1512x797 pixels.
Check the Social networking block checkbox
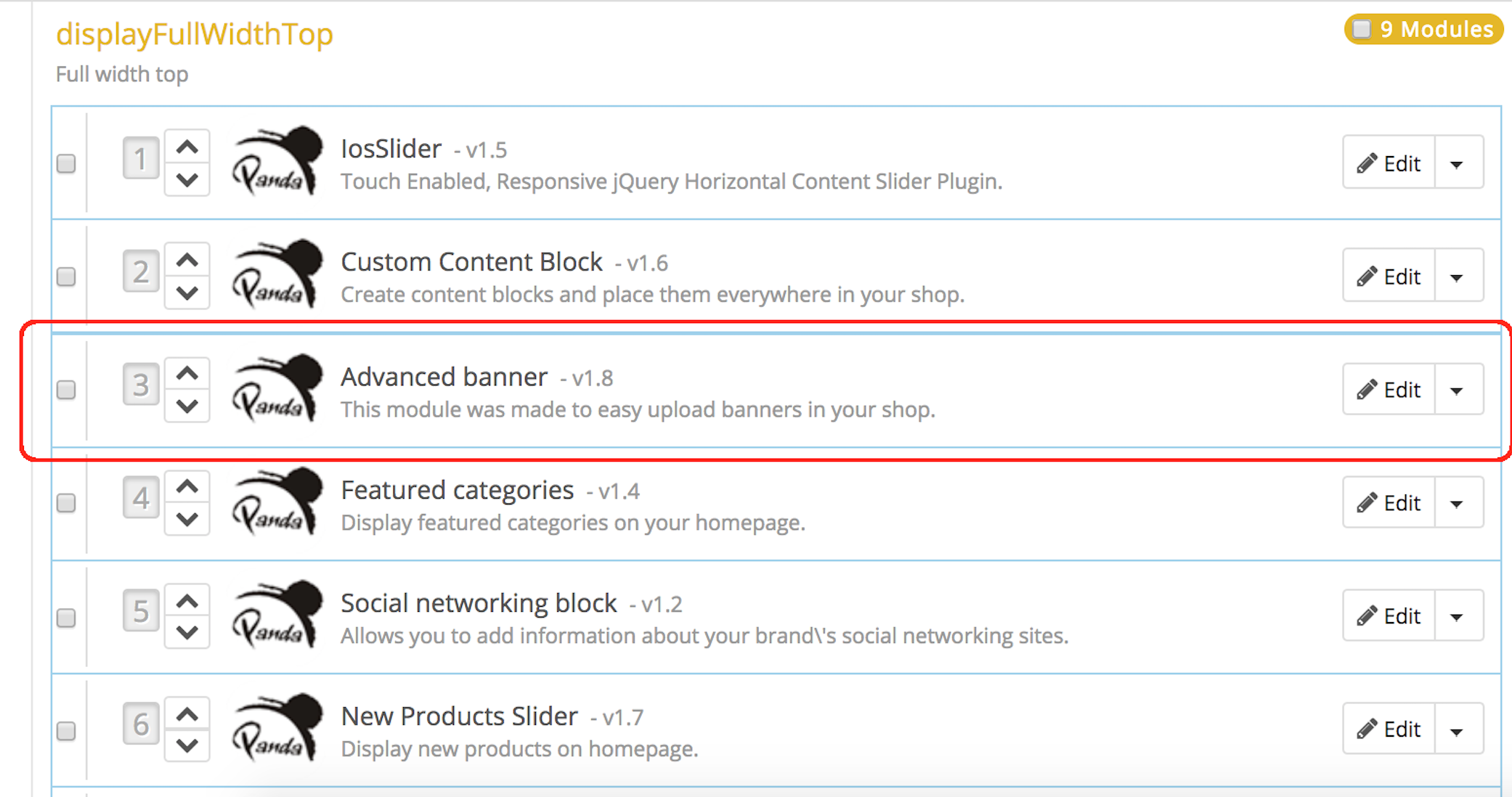[67, 617]
